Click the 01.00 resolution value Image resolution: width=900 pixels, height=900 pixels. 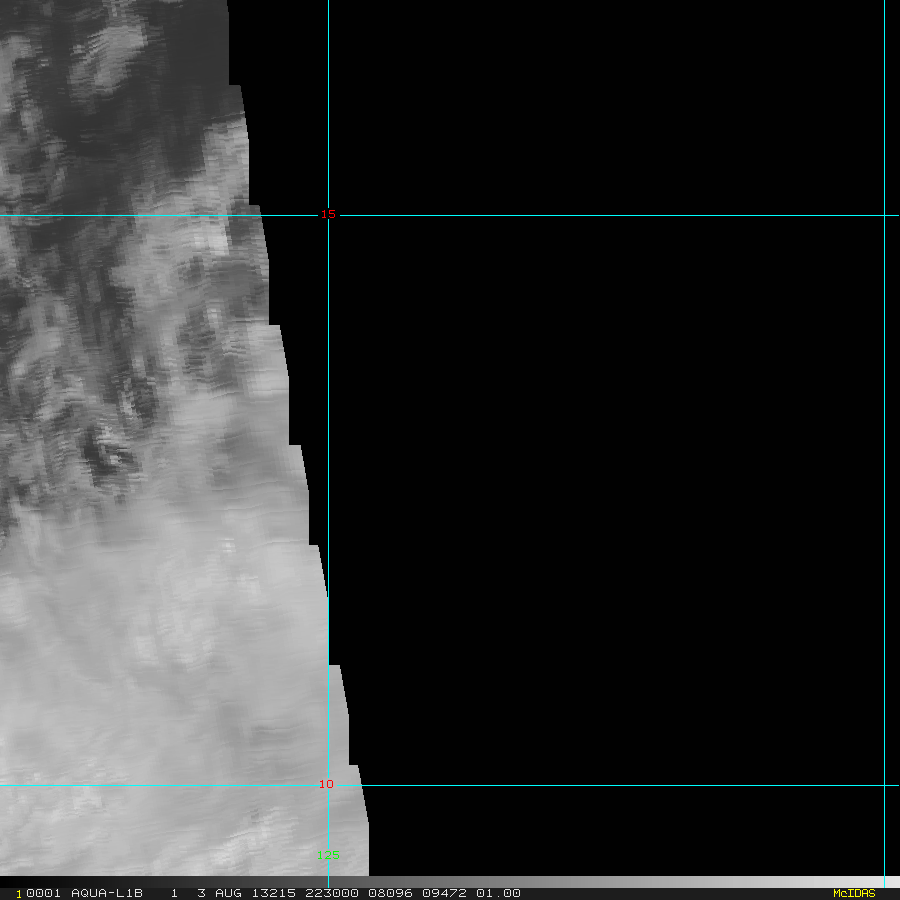tap(498, 893)
